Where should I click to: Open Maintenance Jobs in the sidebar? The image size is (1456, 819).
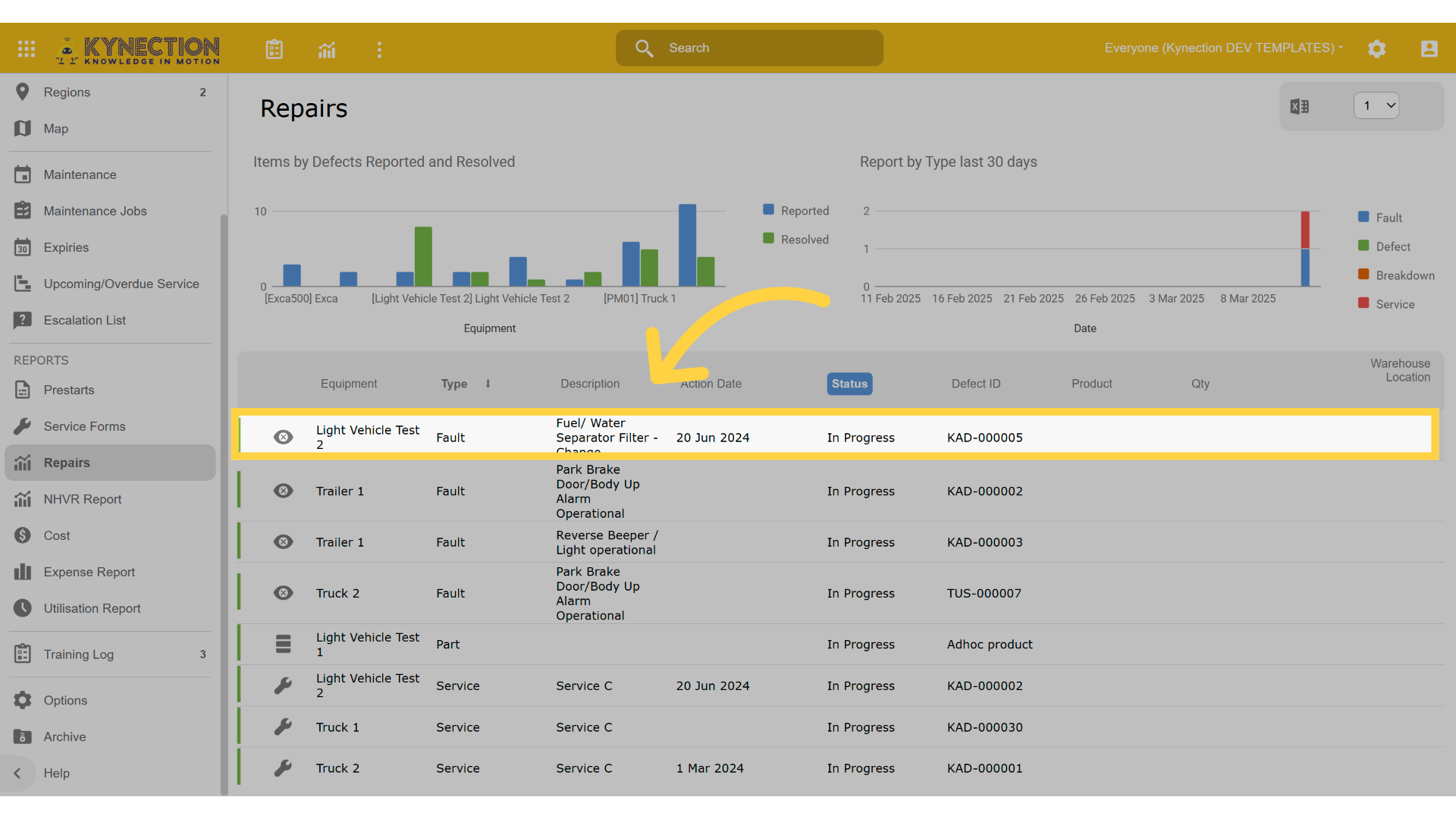pyautogui.click(x=95, y=211)
